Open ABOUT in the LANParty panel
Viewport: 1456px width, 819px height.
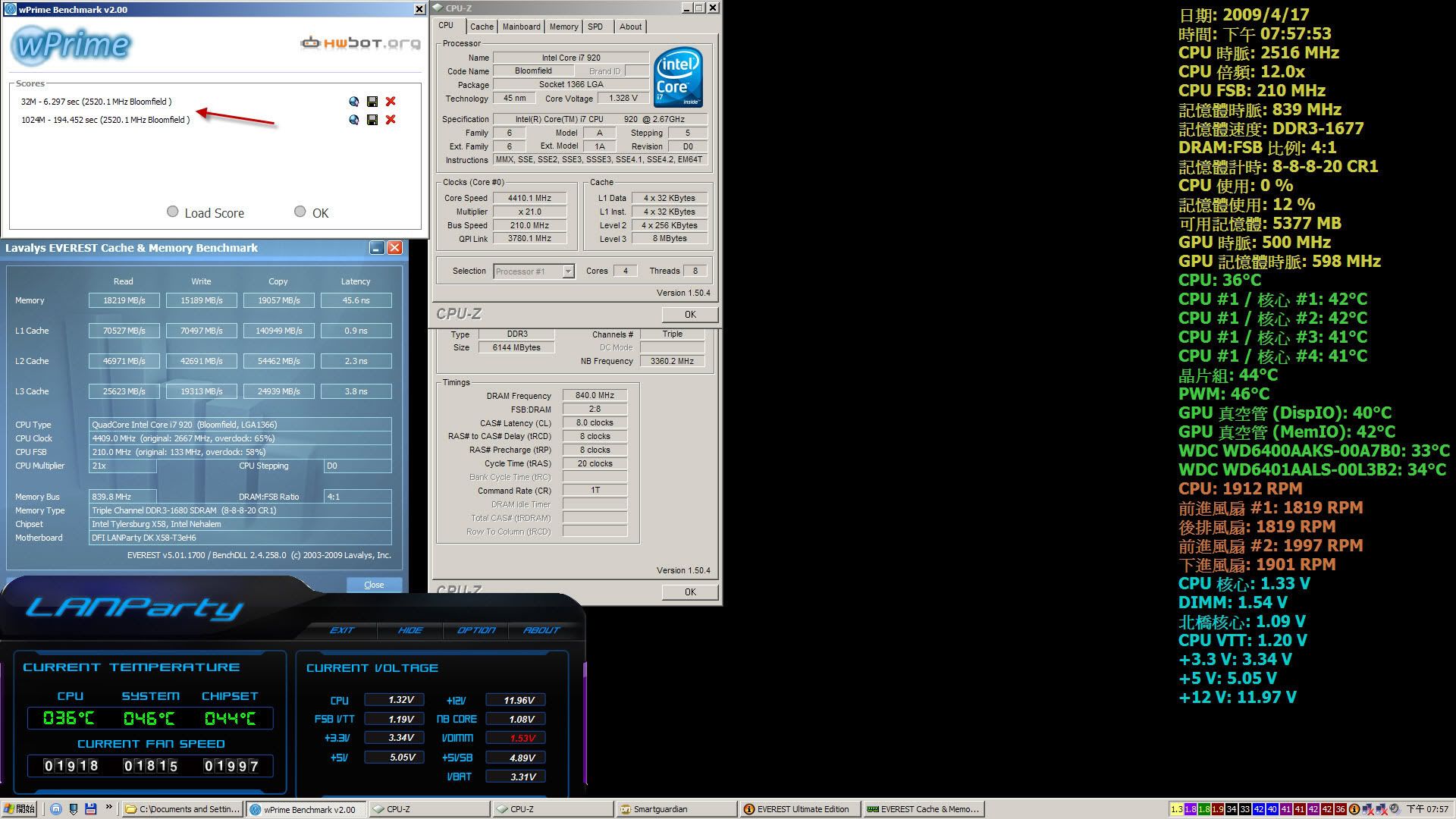click(541, 630)
